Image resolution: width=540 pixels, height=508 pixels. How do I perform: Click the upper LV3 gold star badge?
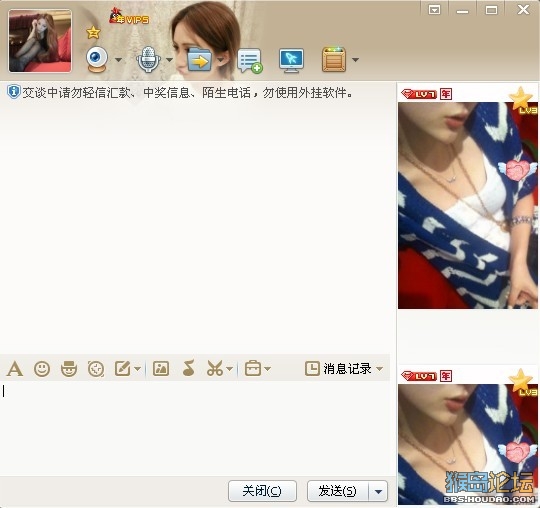click(523, 101)
